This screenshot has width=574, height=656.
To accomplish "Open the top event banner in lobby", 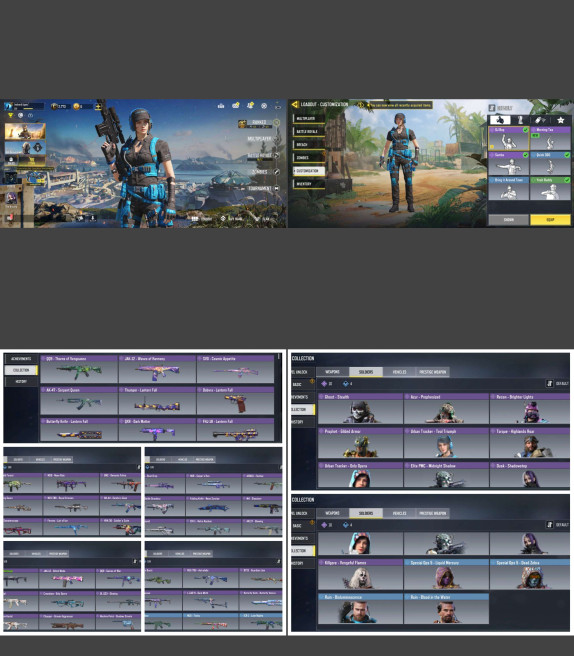I will [25, 131].
